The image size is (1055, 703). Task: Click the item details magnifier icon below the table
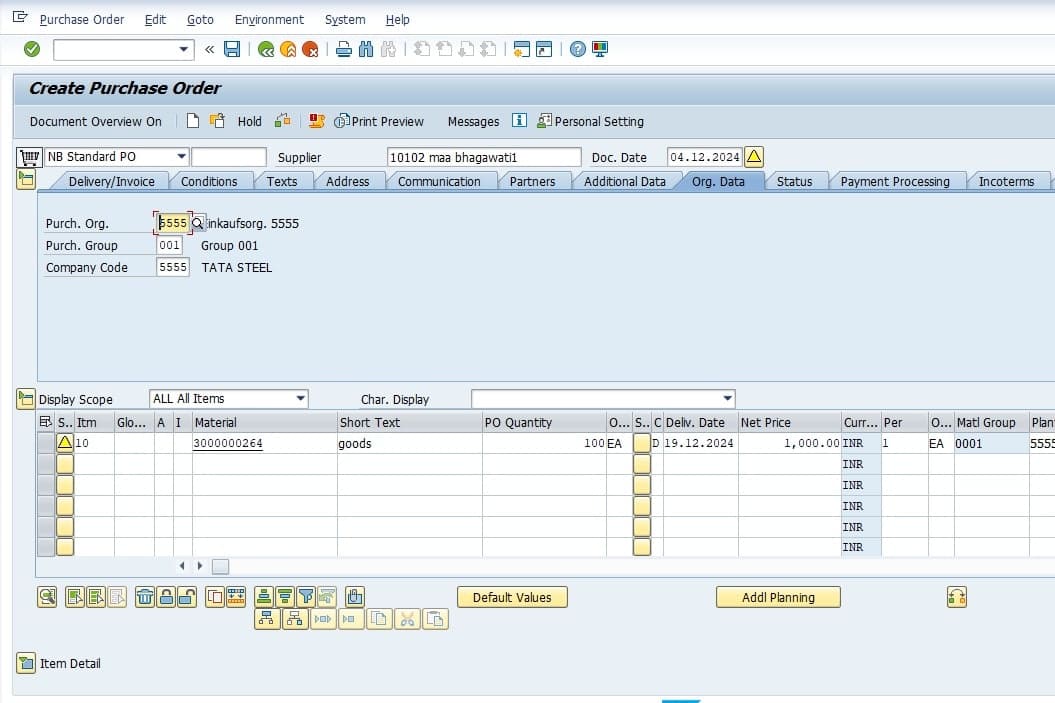pyautogui.click(x=47, y=597)
